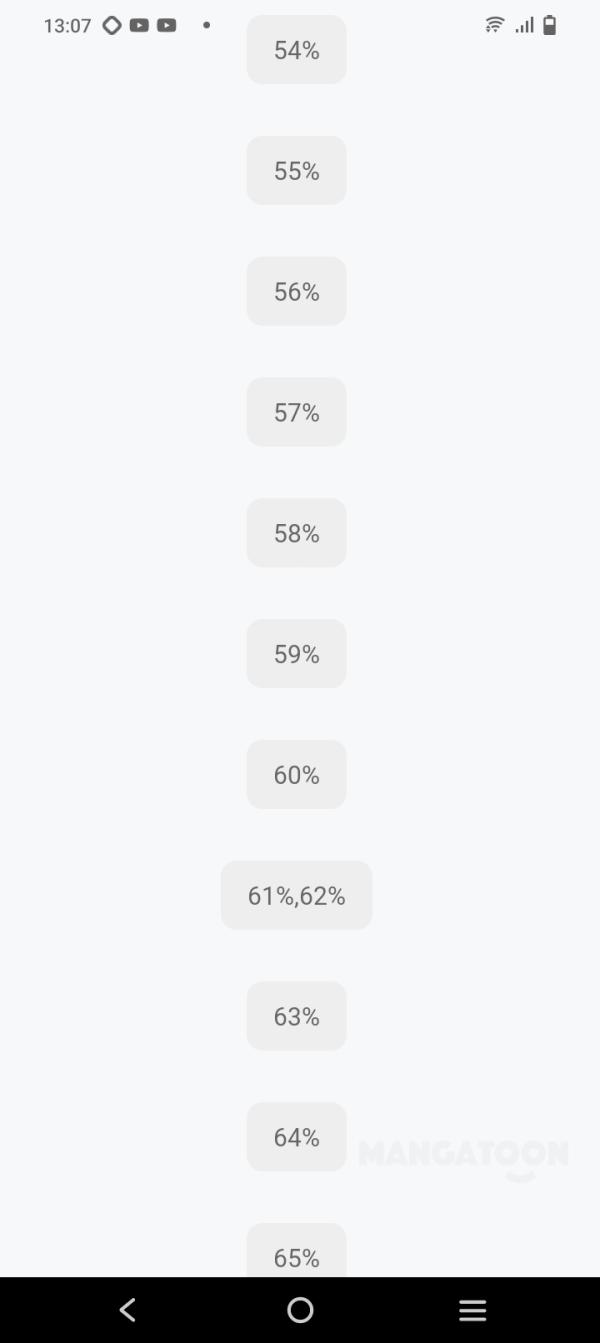This screenshot has width=600, height=1343.
Task: Select the 58% option
Action: click(x=296, y=533)
